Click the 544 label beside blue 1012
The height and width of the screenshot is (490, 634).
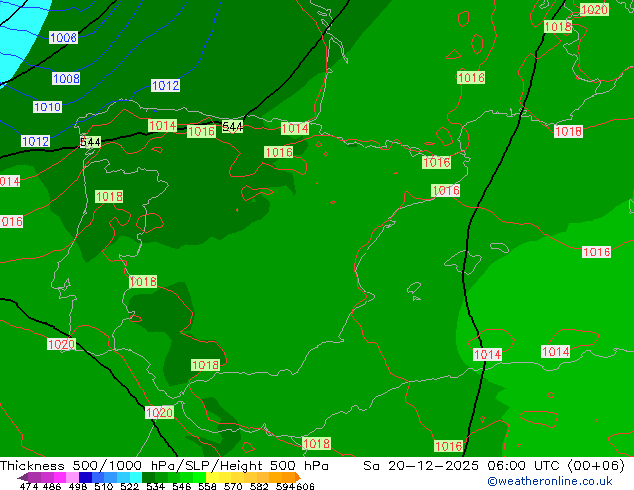90,142
